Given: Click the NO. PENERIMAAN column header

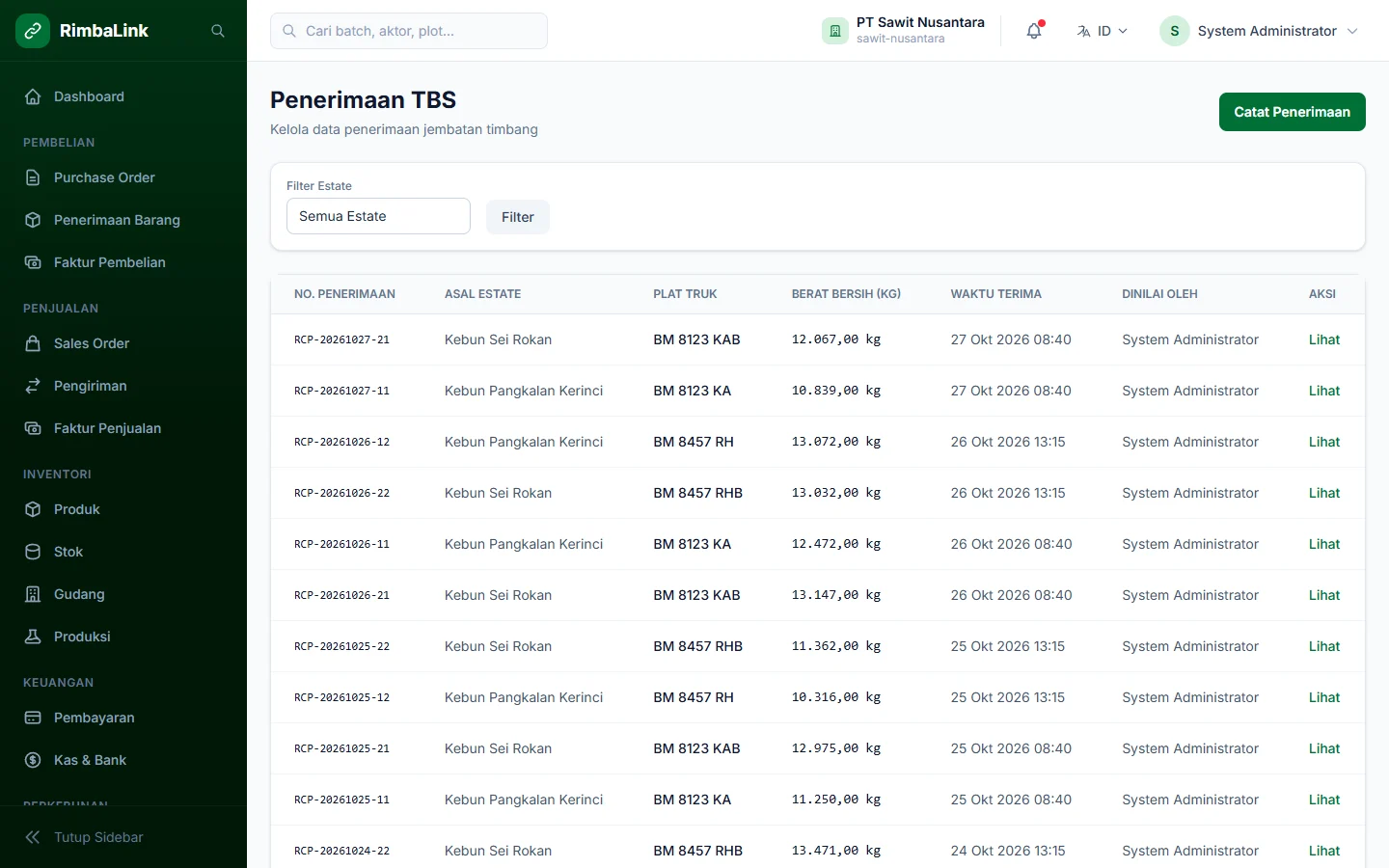Looking at the screenshot, I should [x=344, y=294].
